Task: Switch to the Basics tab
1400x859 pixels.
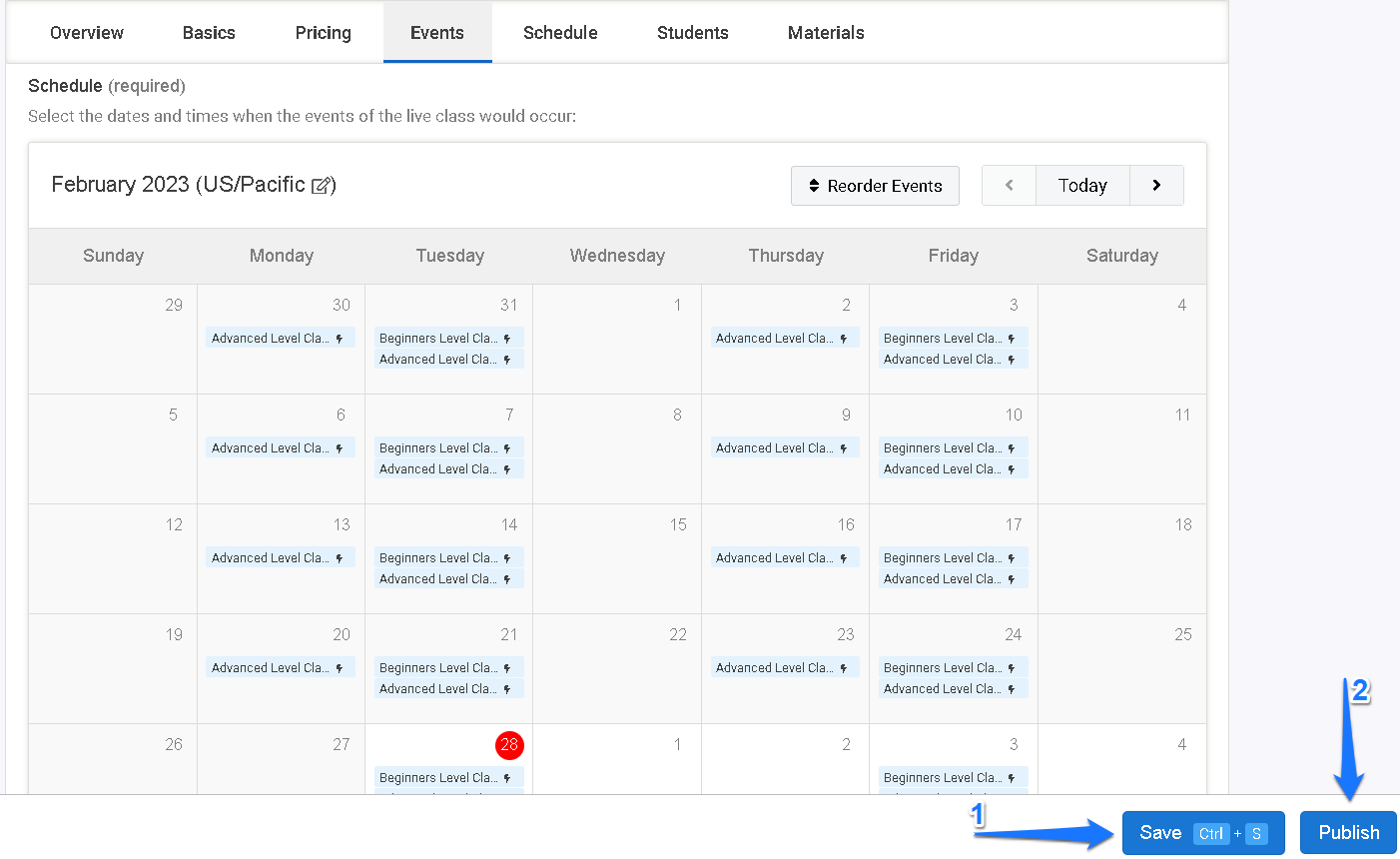Action: (x=209, y=33)
